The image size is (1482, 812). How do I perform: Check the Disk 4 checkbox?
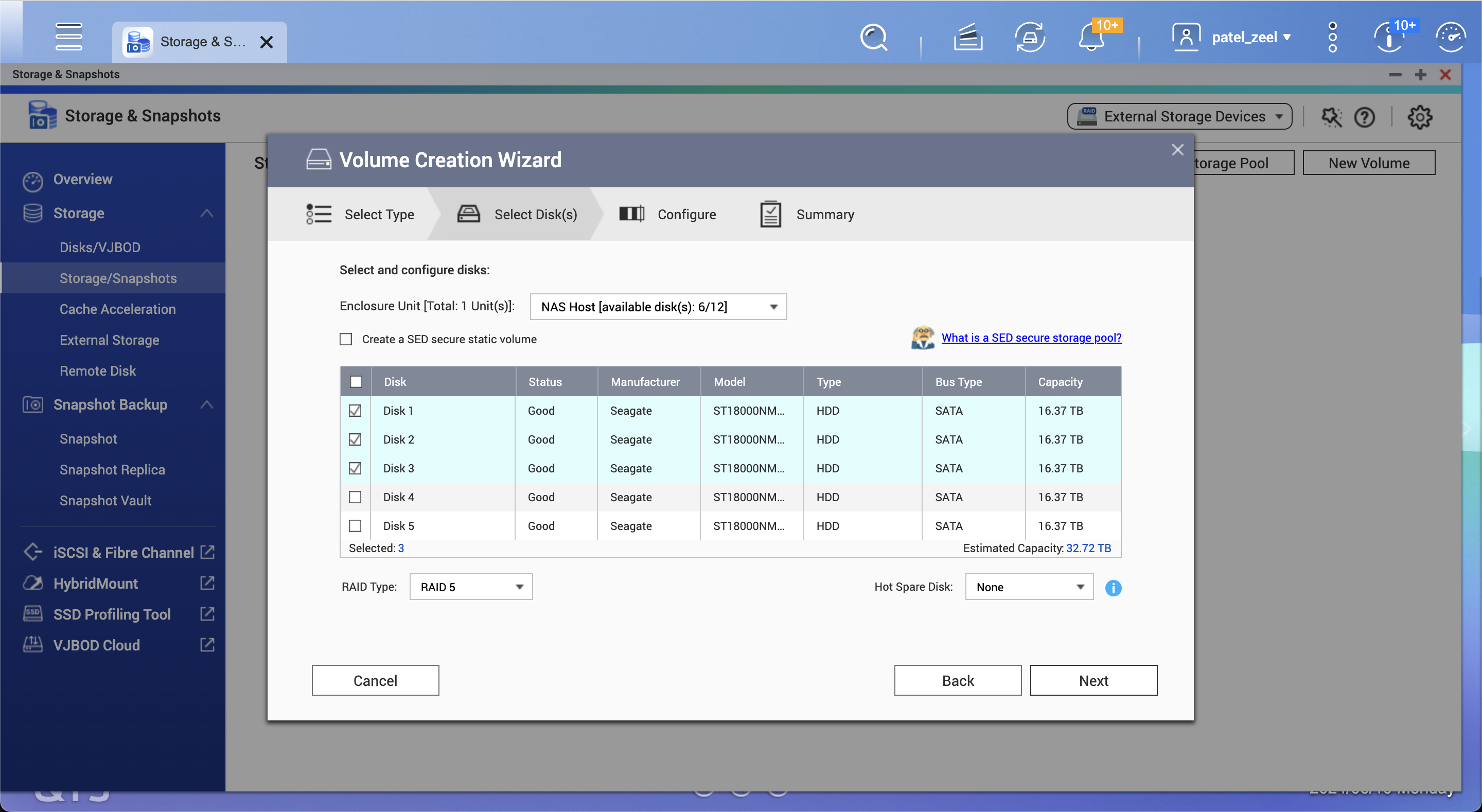pos(355,497)
